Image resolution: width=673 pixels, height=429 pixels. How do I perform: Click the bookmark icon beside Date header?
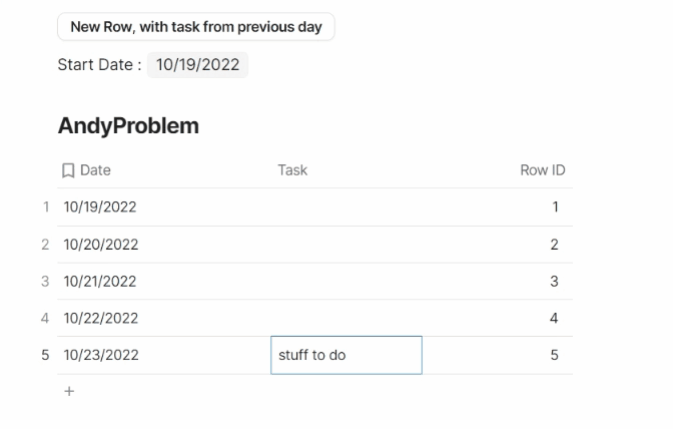68,171
